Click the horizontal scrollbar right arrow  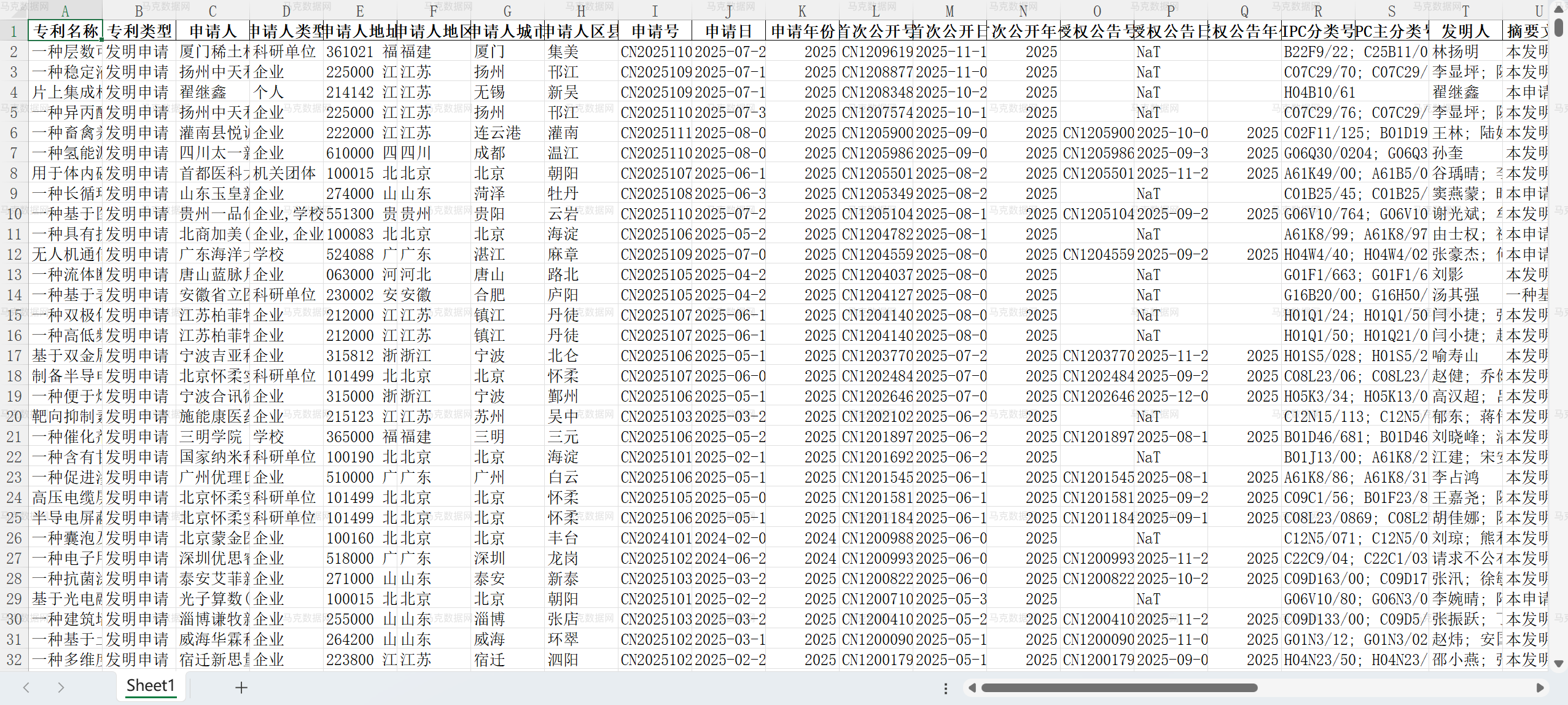[x=1542, y=688]
